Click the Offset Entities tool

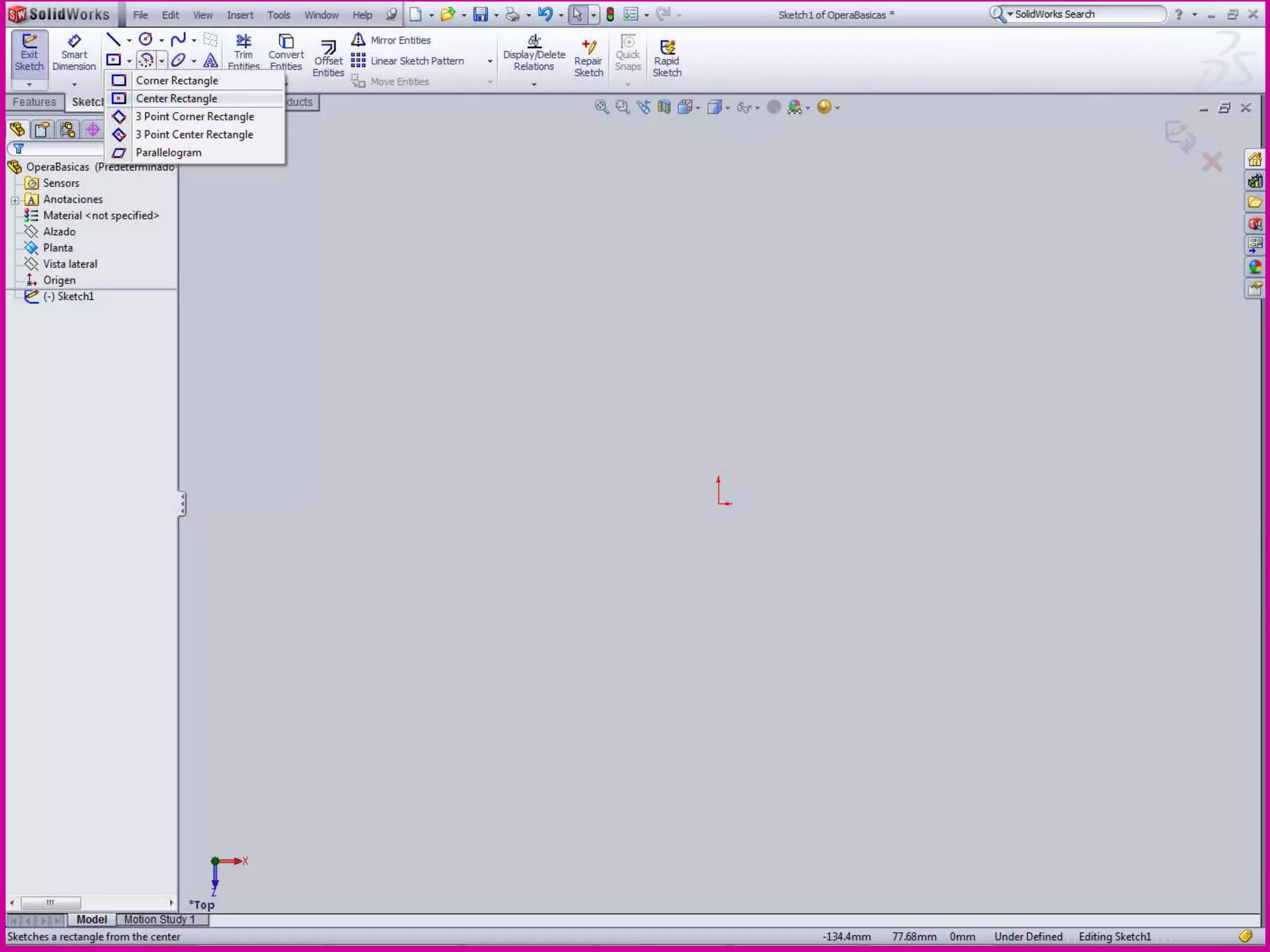point(328,58)
